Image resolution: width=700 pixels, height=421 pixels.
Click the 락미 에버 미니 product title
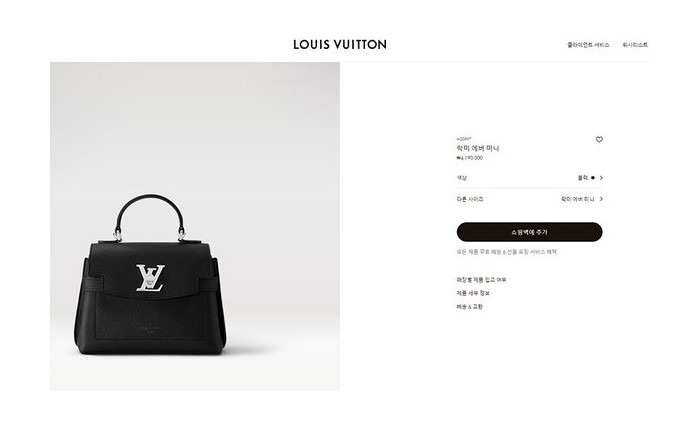(x=478, y=148)
